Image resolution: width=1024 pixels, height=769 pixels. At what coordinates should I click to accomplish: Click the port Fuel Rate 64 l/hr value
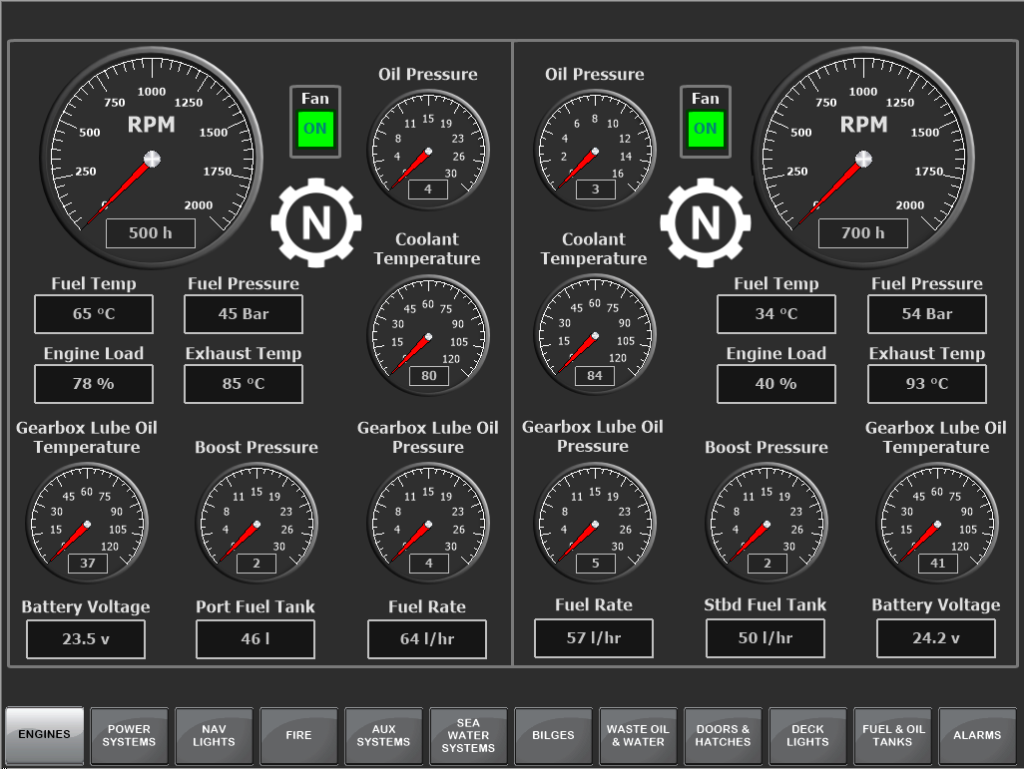(x=427, y=639)
